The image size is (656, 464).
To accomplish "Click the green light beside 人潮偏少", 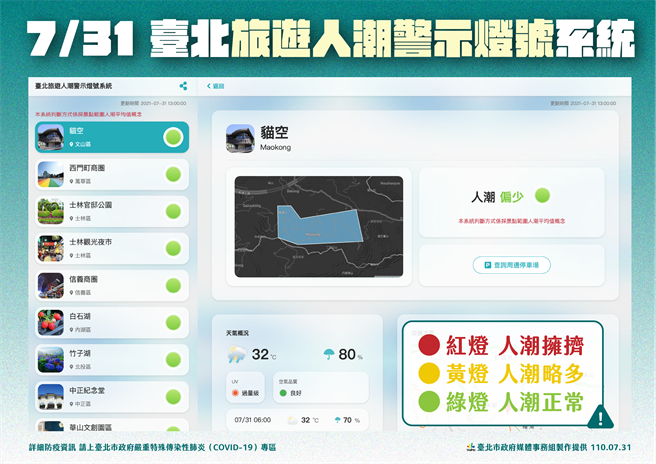I will [542, 195].
